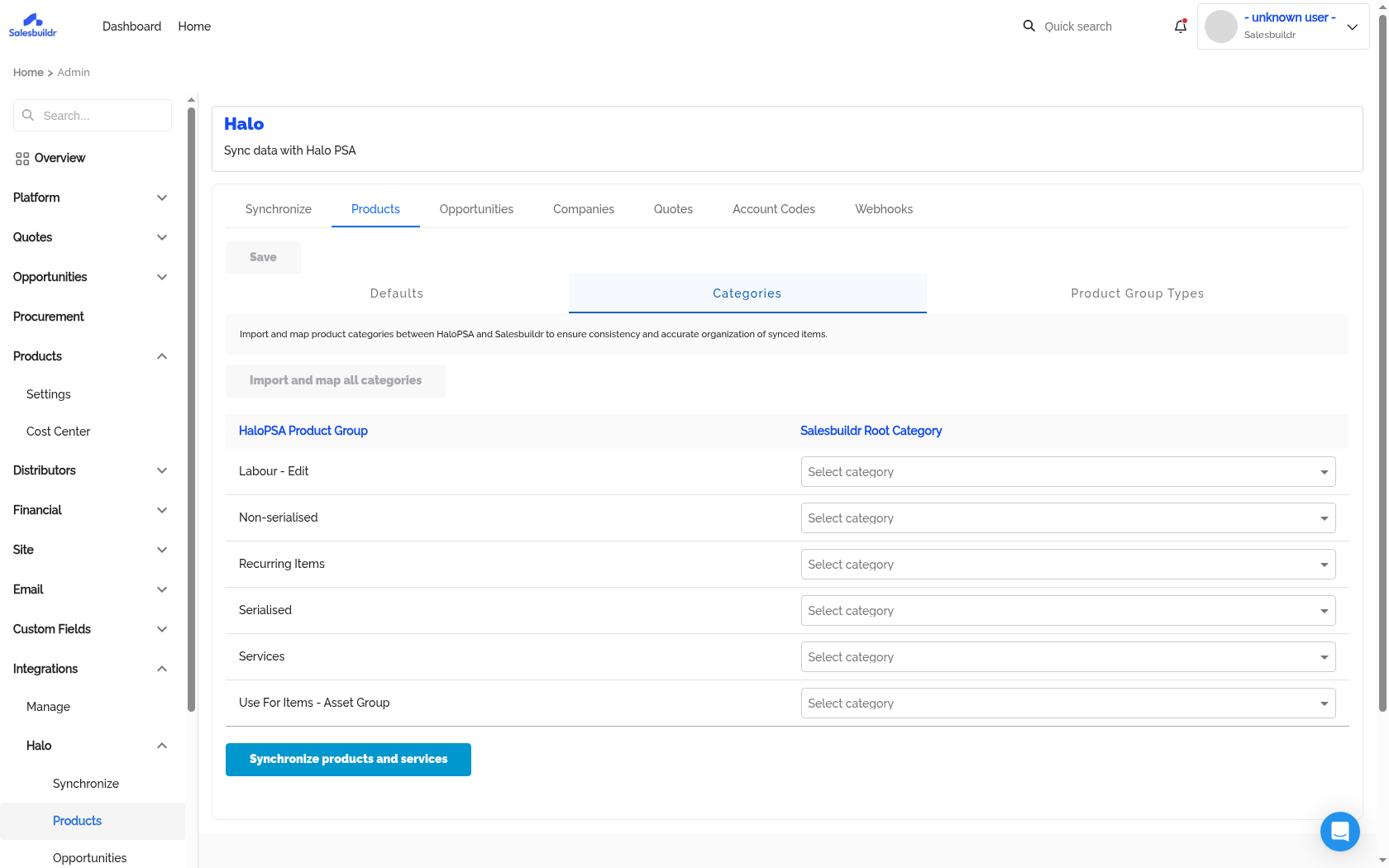Screen dimensions: 1389x868
Task: Click the Quick search magnifier icon
Action: (x=1029, y=26)
